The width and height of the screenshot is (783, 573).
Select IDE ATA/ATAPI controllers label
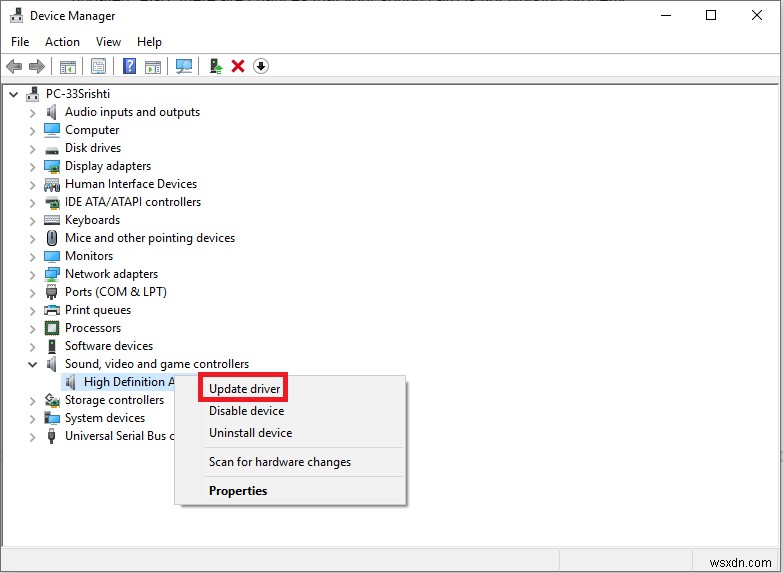point(133,202)
